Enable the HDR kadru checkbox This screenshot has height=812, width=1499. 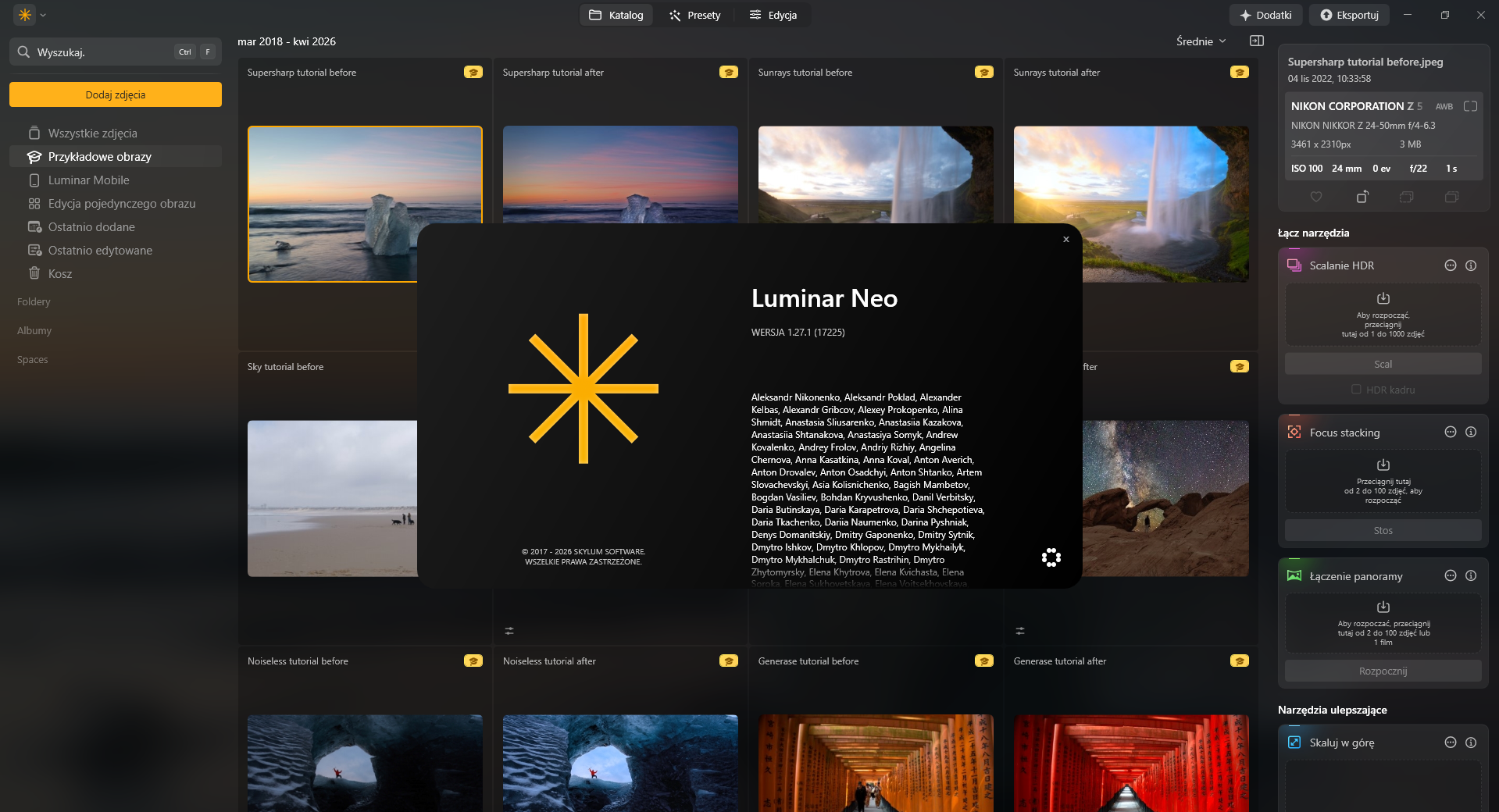pyautogui.click(x=1357, y=390)
